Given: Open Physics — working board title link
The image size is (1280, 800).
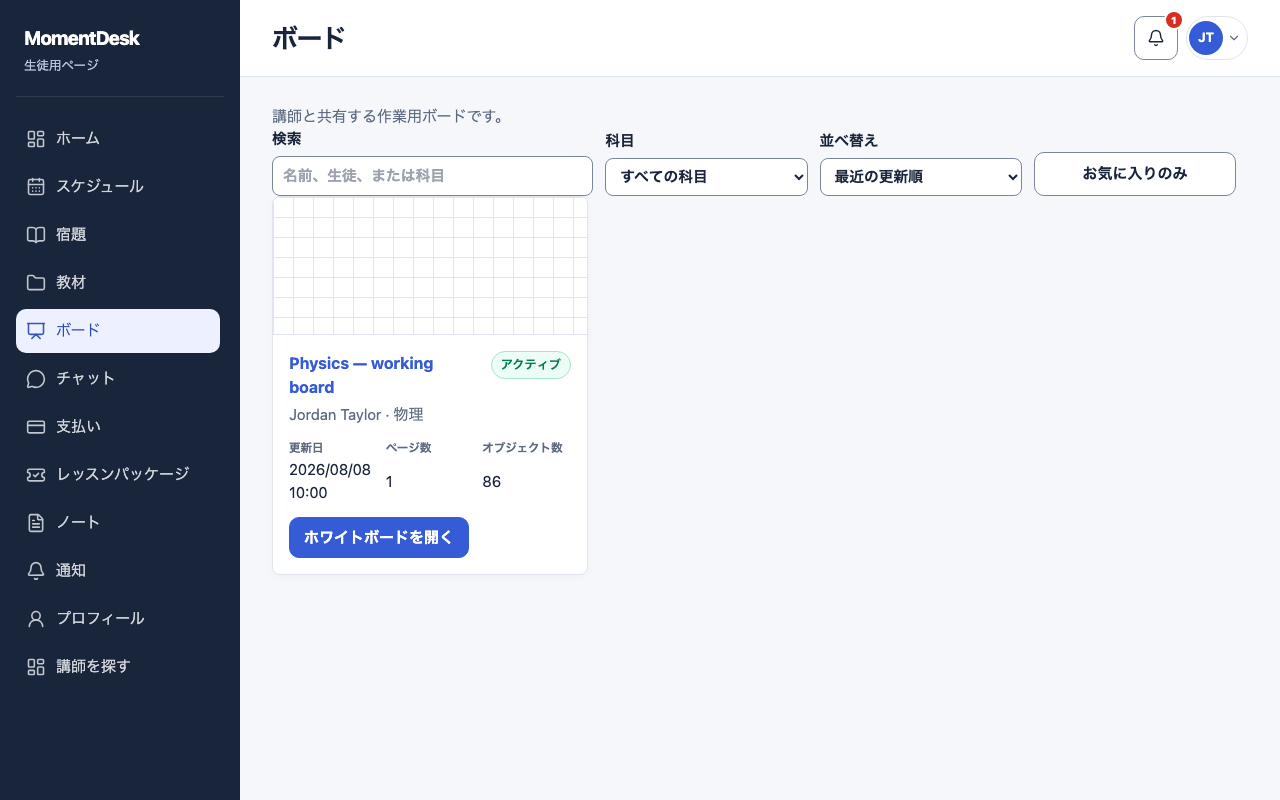Looking at the screenshot, I should pyautogui.click(x=361, y=375).
